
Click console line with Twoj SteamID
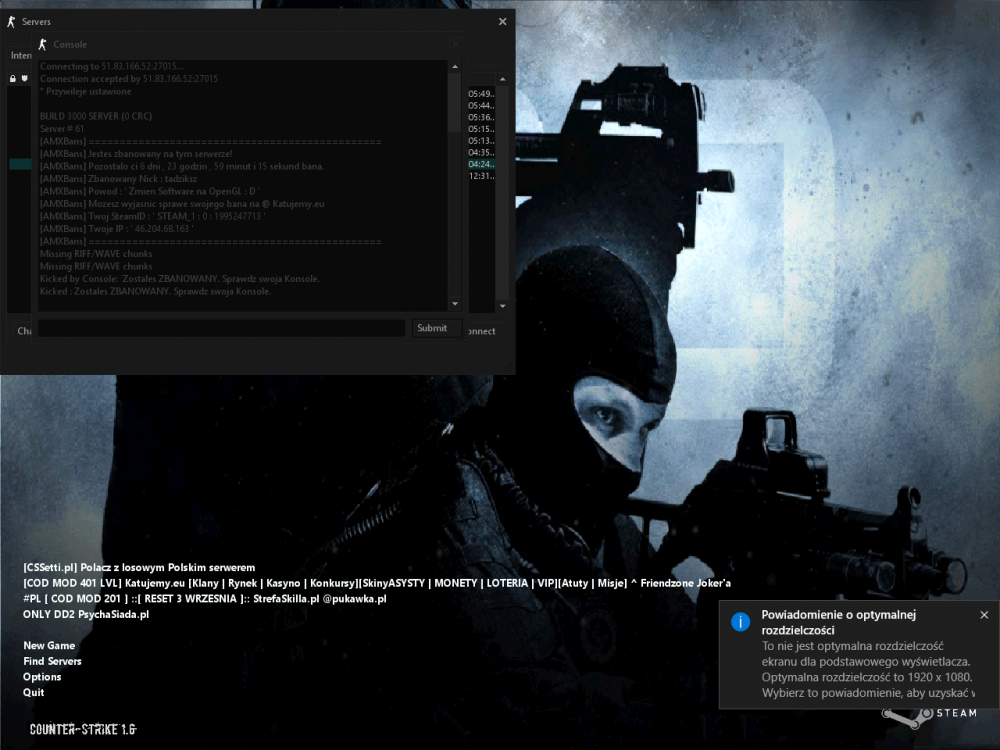coord(152,216)
